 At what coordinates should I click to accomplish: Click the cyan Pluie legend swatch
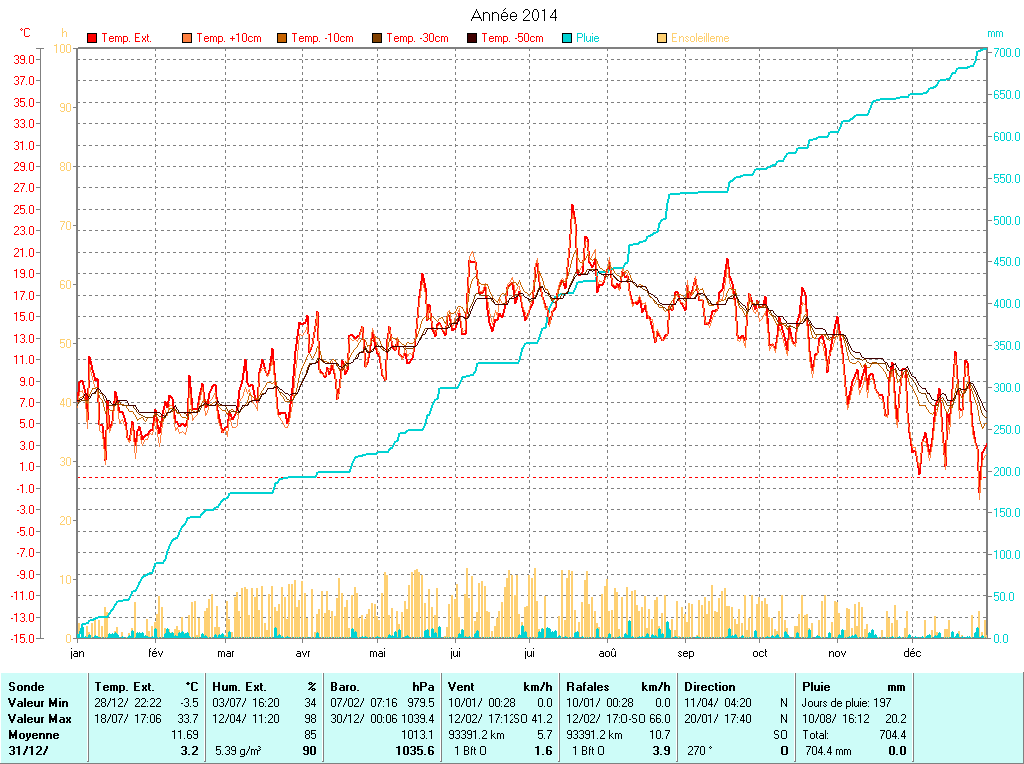coord(567,38)
